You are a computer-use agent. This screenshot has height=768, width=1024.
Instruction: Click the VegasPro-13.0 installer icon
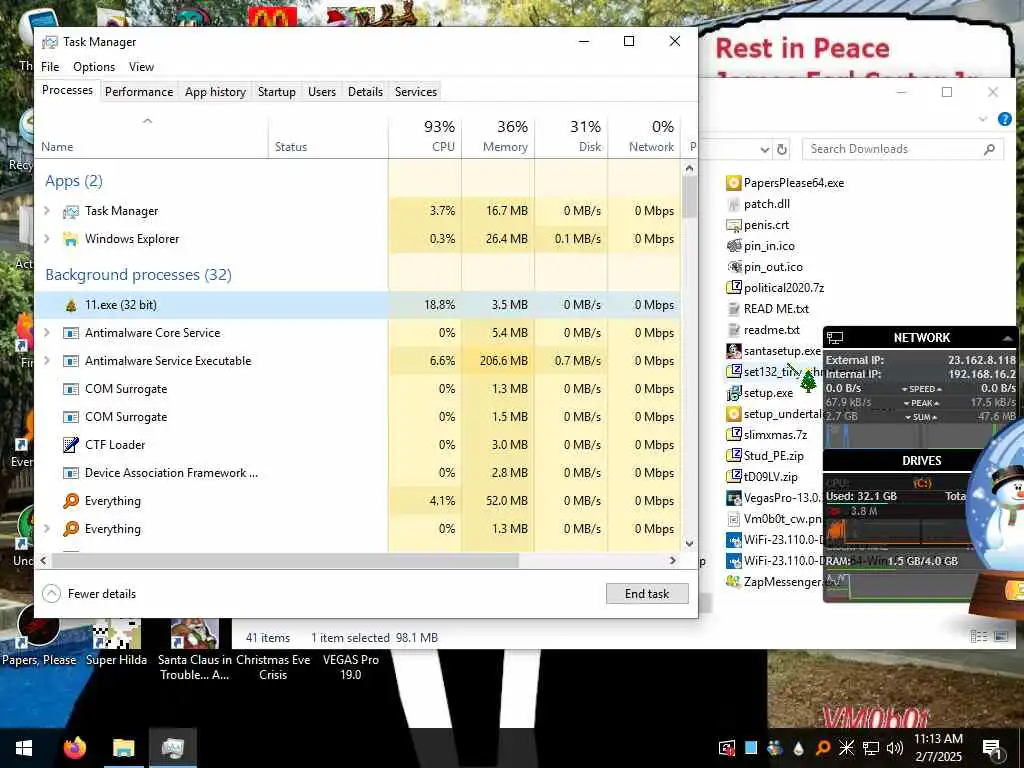(733, 498)
